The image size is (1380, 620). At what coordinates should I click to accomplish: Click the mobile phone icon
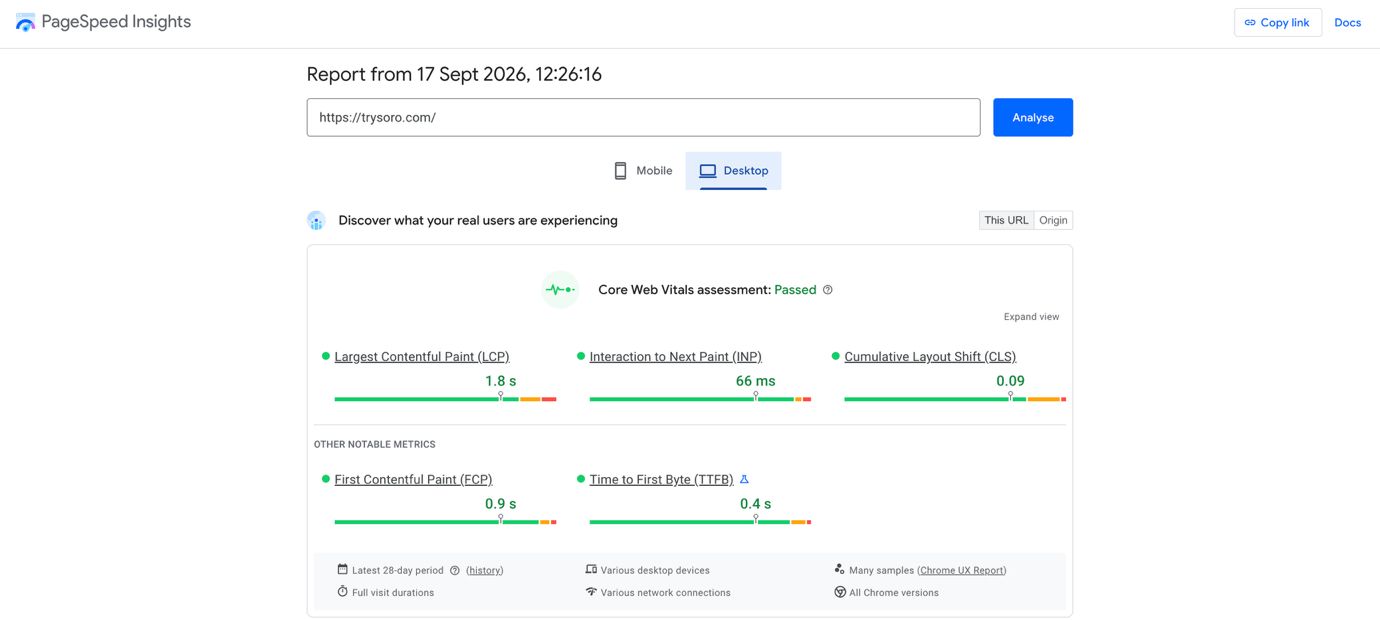[x=620, y=171]
